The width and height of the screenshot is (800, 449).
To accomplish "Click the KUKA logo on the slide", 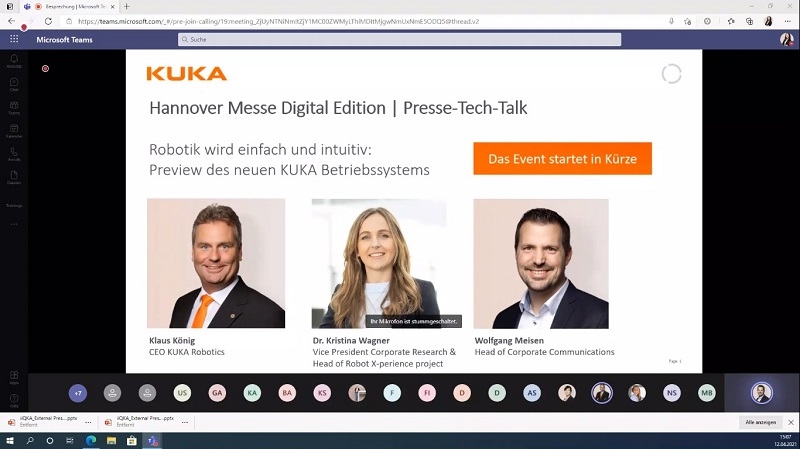I will click(x=187, y=74).
